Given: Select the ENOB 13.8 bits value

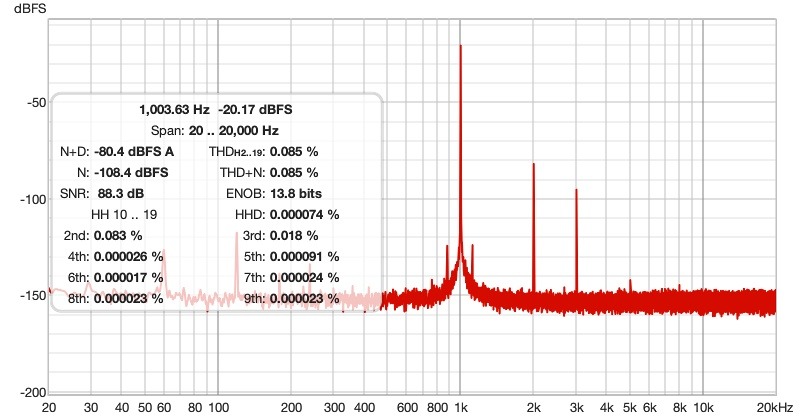Looking at the screenshot, I should pos(296,193).
